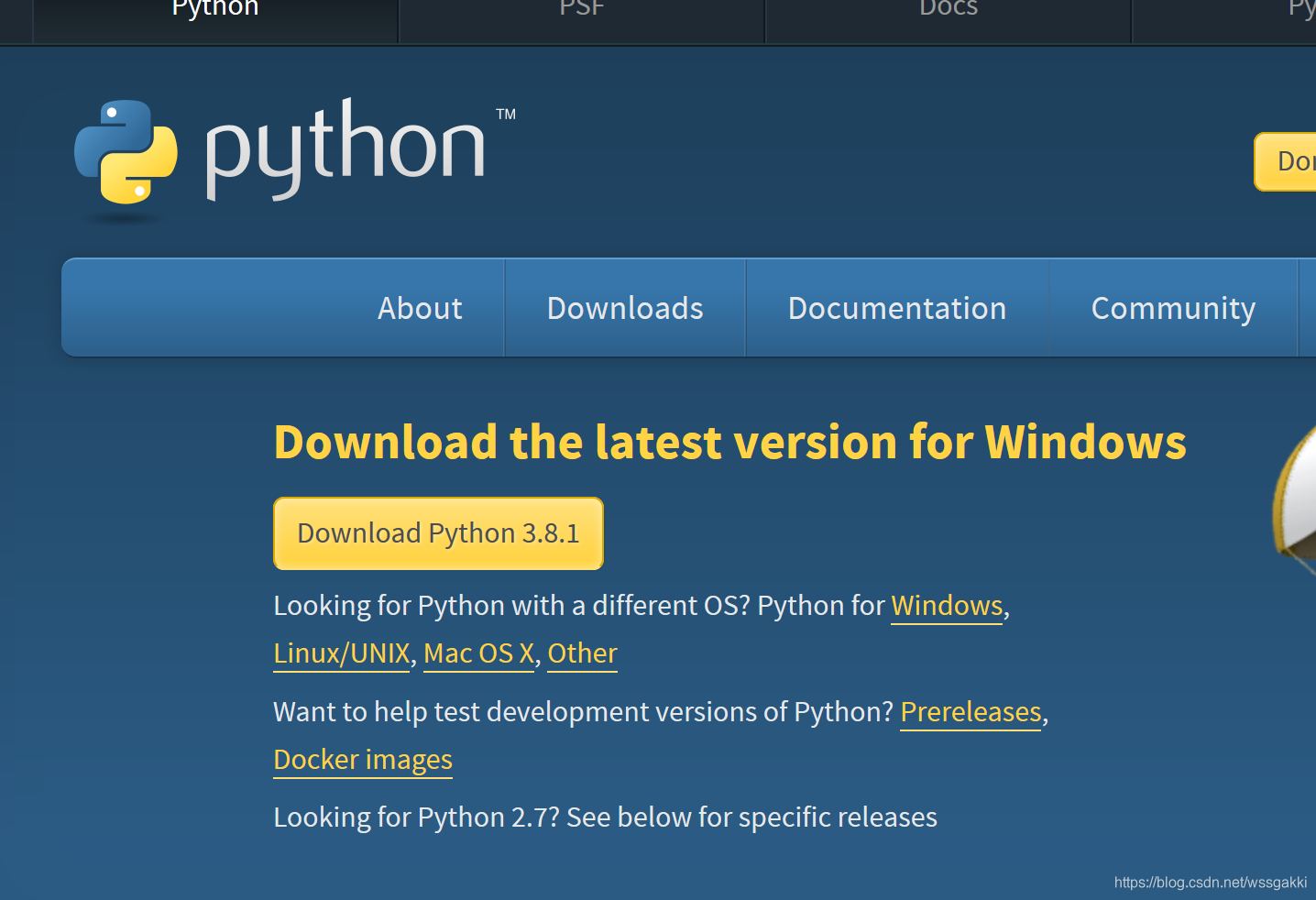Image resolution: width=1316 pixels, height=900 pixels.
Task: Click the Python snake logo icon
Action: pyautogui.click(x=126, y=151)
